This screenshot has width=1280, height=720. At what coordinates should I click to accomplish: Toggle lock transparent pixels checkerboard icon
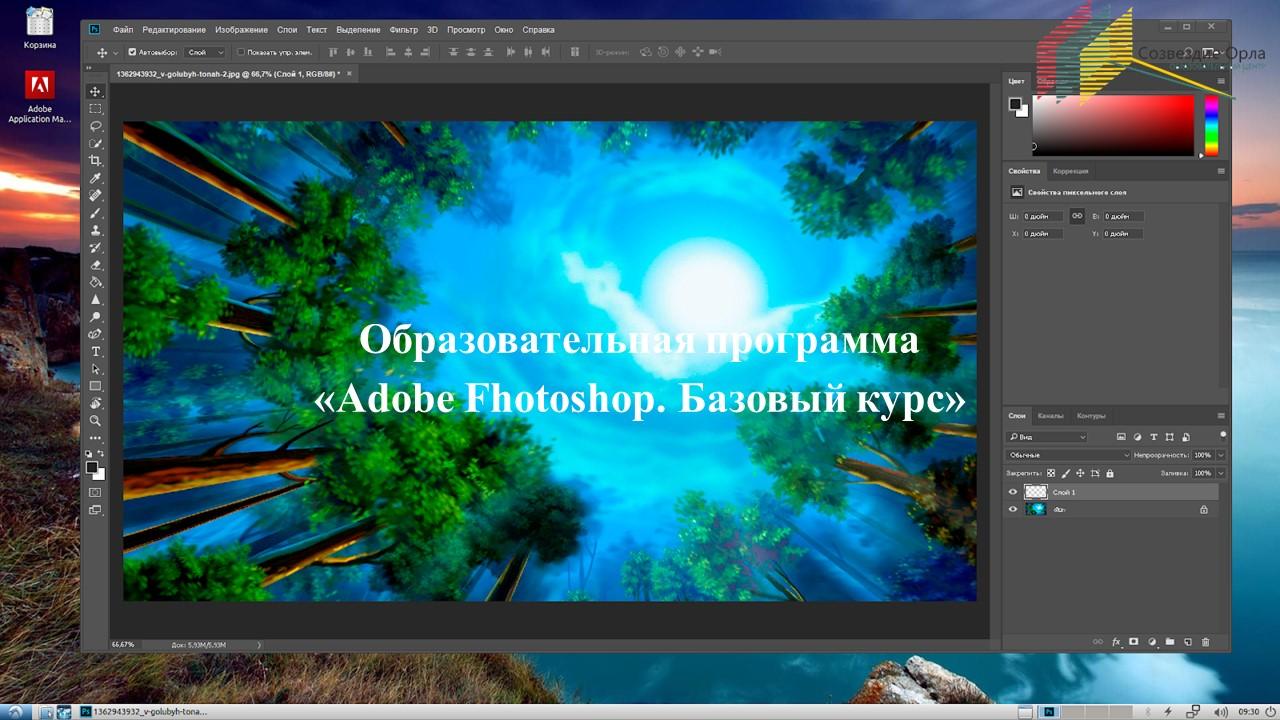1051,473
